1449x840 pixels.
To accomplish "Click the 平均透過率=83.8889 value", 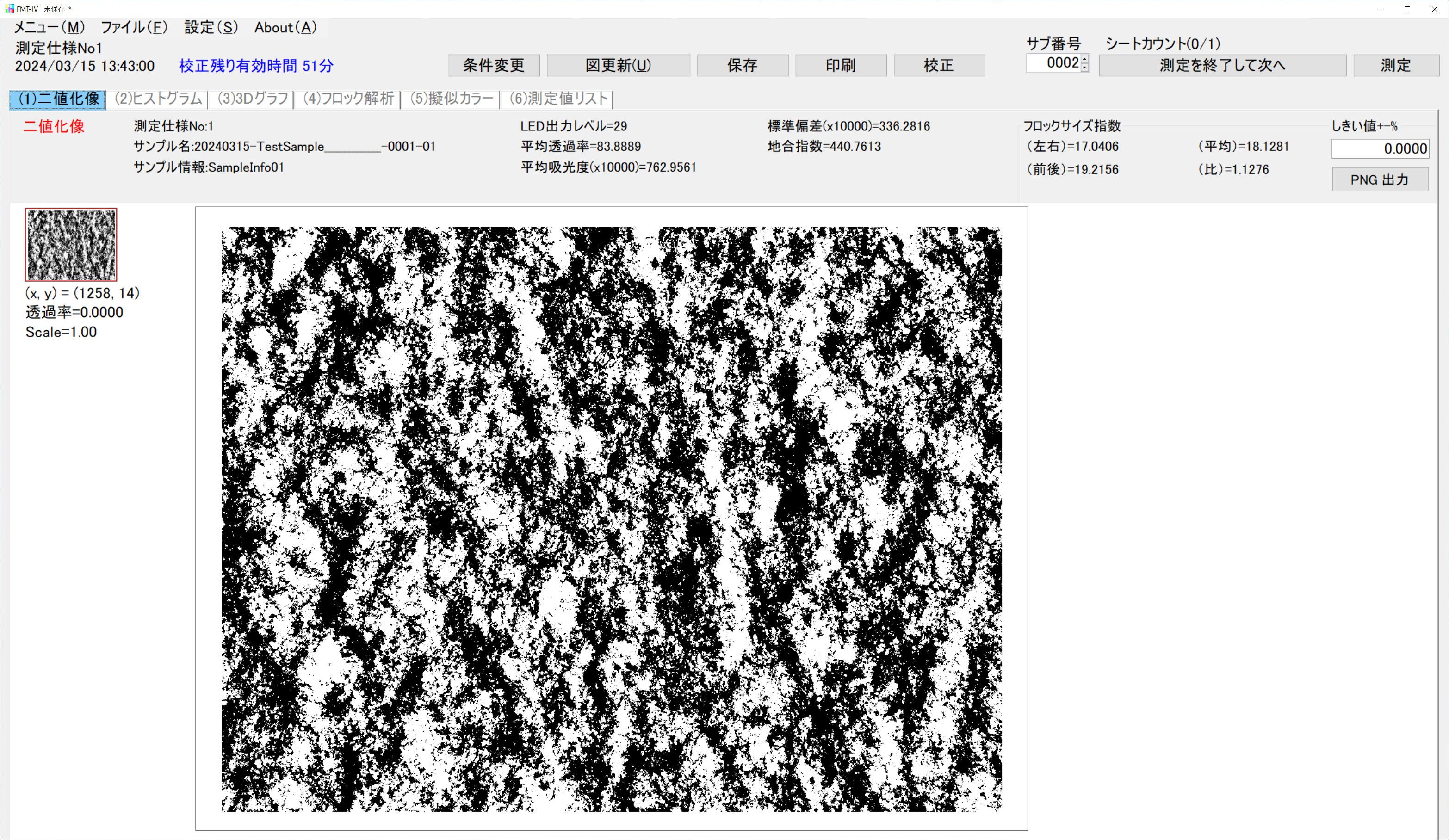I will pos(581,146).
